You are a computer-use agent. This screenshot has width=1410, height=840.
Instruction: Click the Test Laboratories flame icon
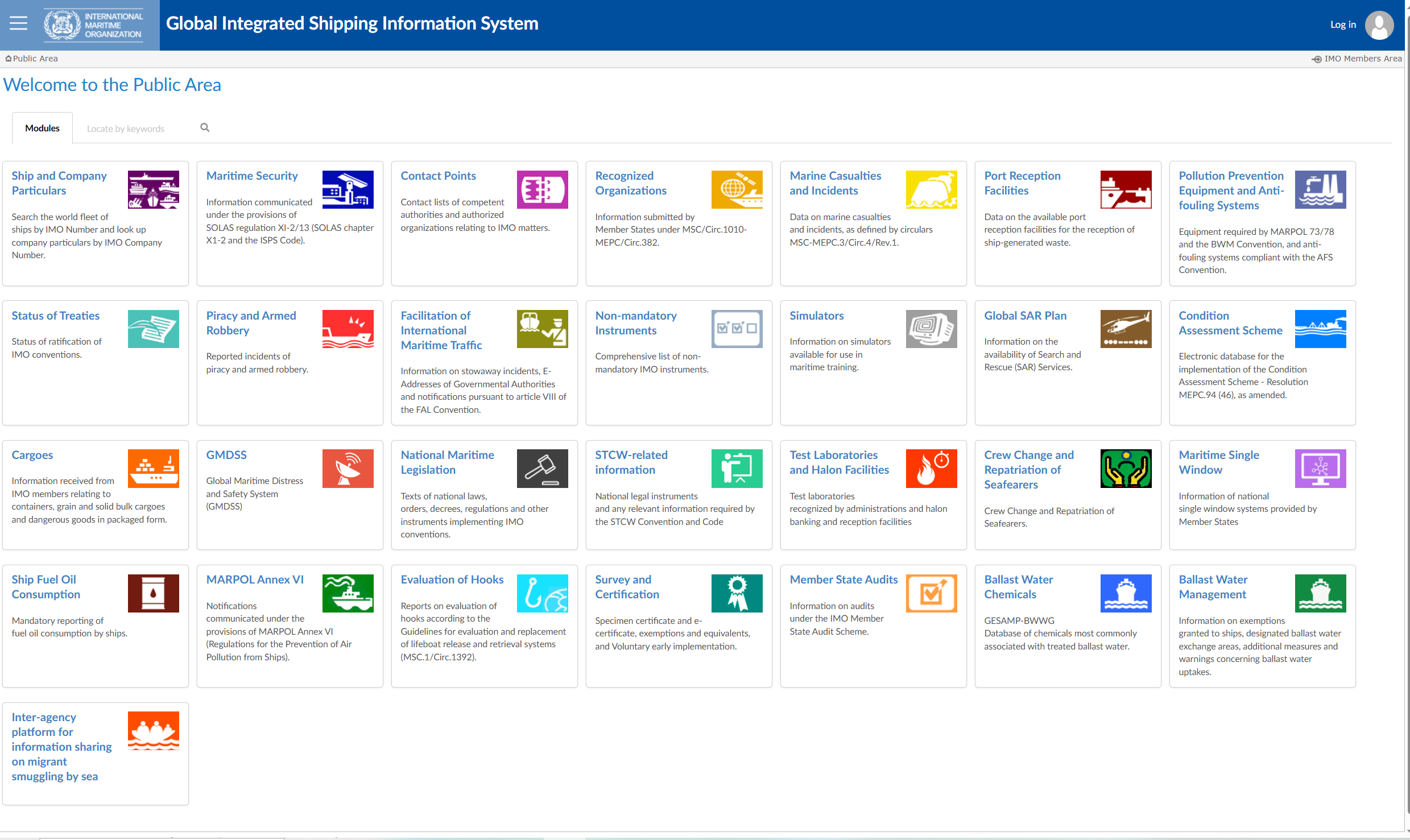coord(931,468)
